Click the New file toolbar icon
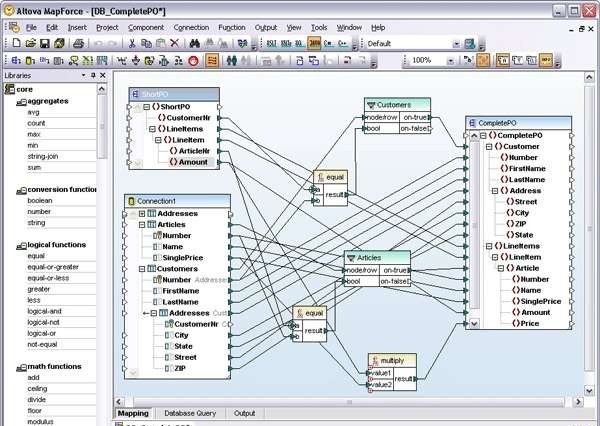The width and height of the screenshot is (600, 426). (x=16, y=43)
